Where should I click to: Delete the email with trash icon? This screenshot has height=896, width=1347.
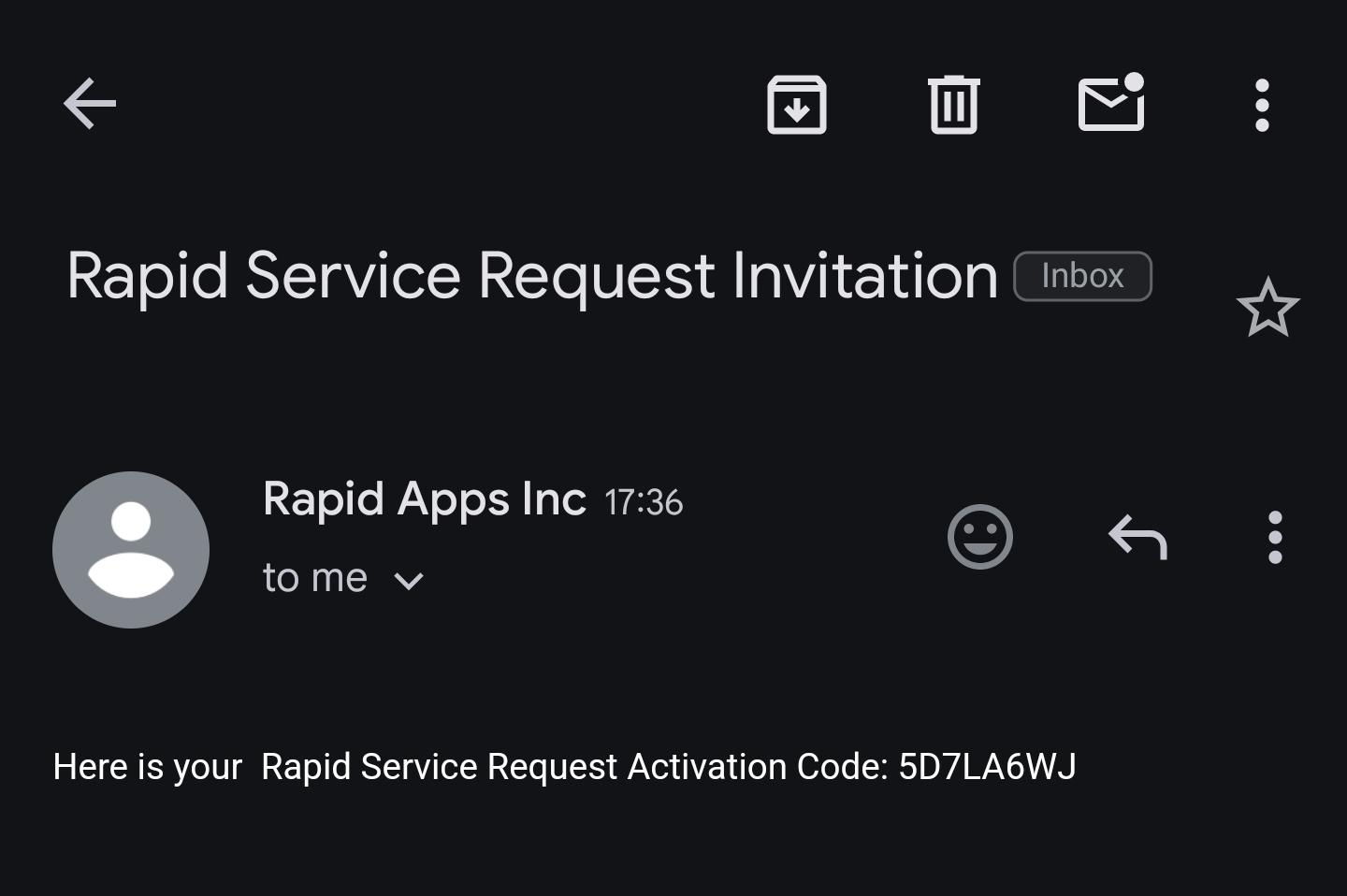click(953, 105)
